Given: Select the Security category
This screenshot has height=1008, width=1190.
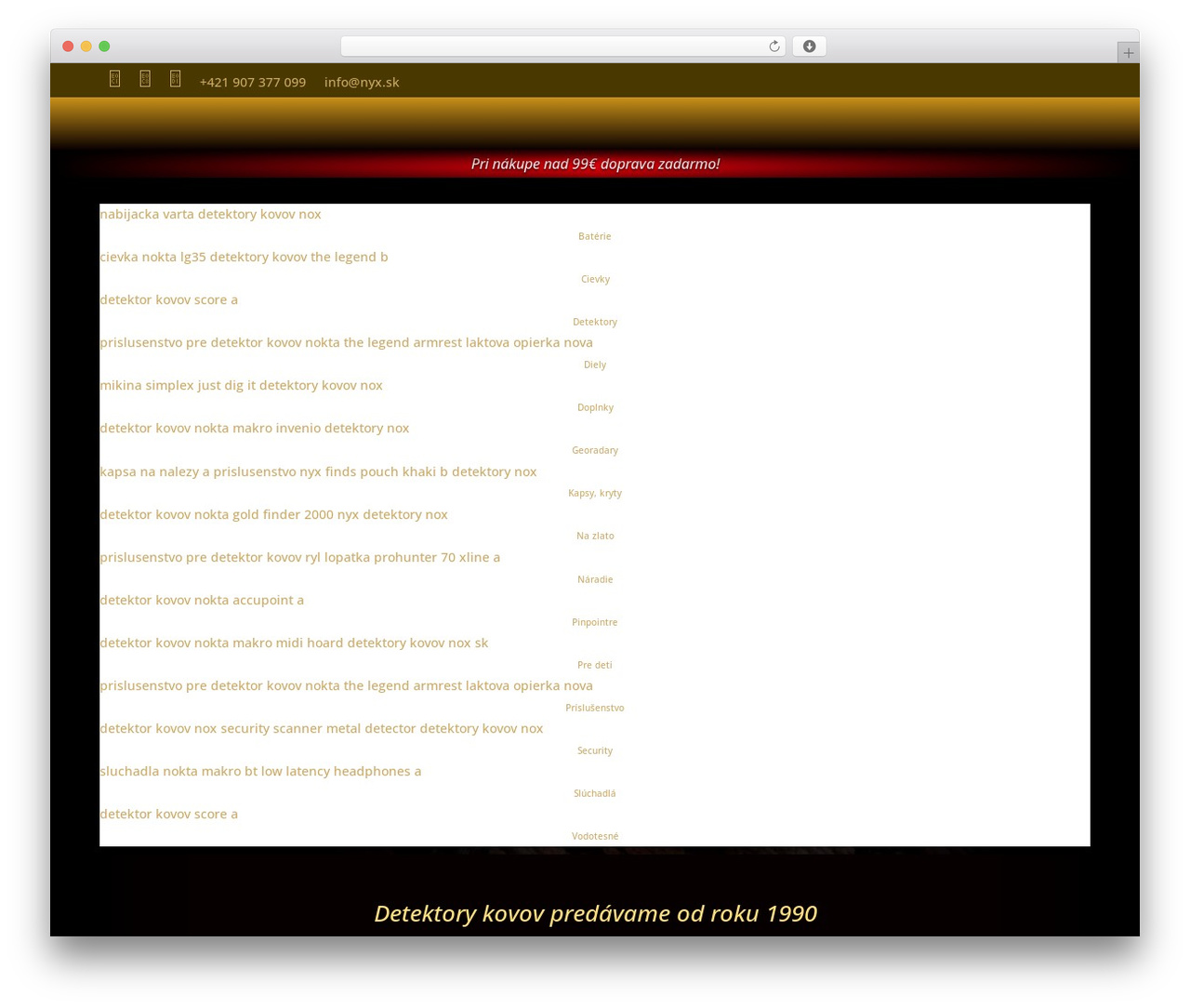Looking at the screenshot, I should (x=595, y=750).
